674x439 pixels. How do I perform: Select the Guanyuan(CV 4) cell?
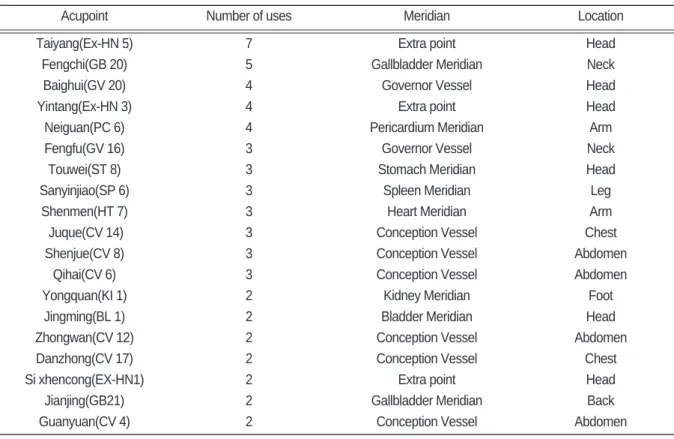pos(84,422)
